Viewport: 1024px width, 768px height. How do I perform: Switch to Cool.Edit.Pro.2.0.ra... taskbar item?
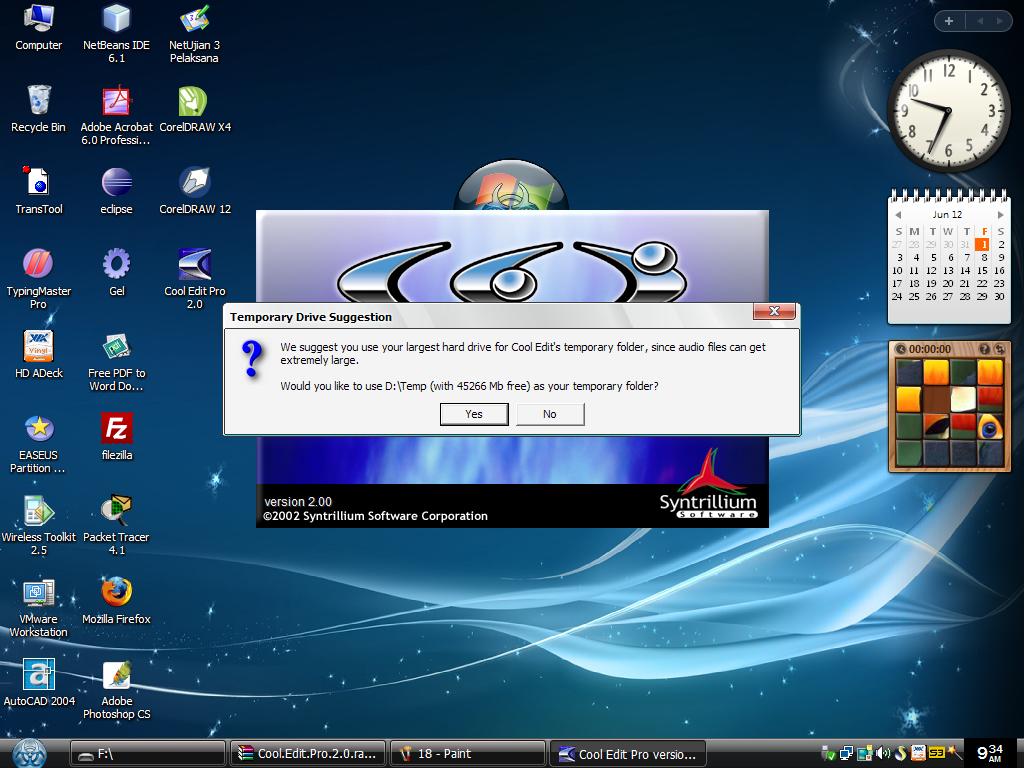[x=308, y=754]
